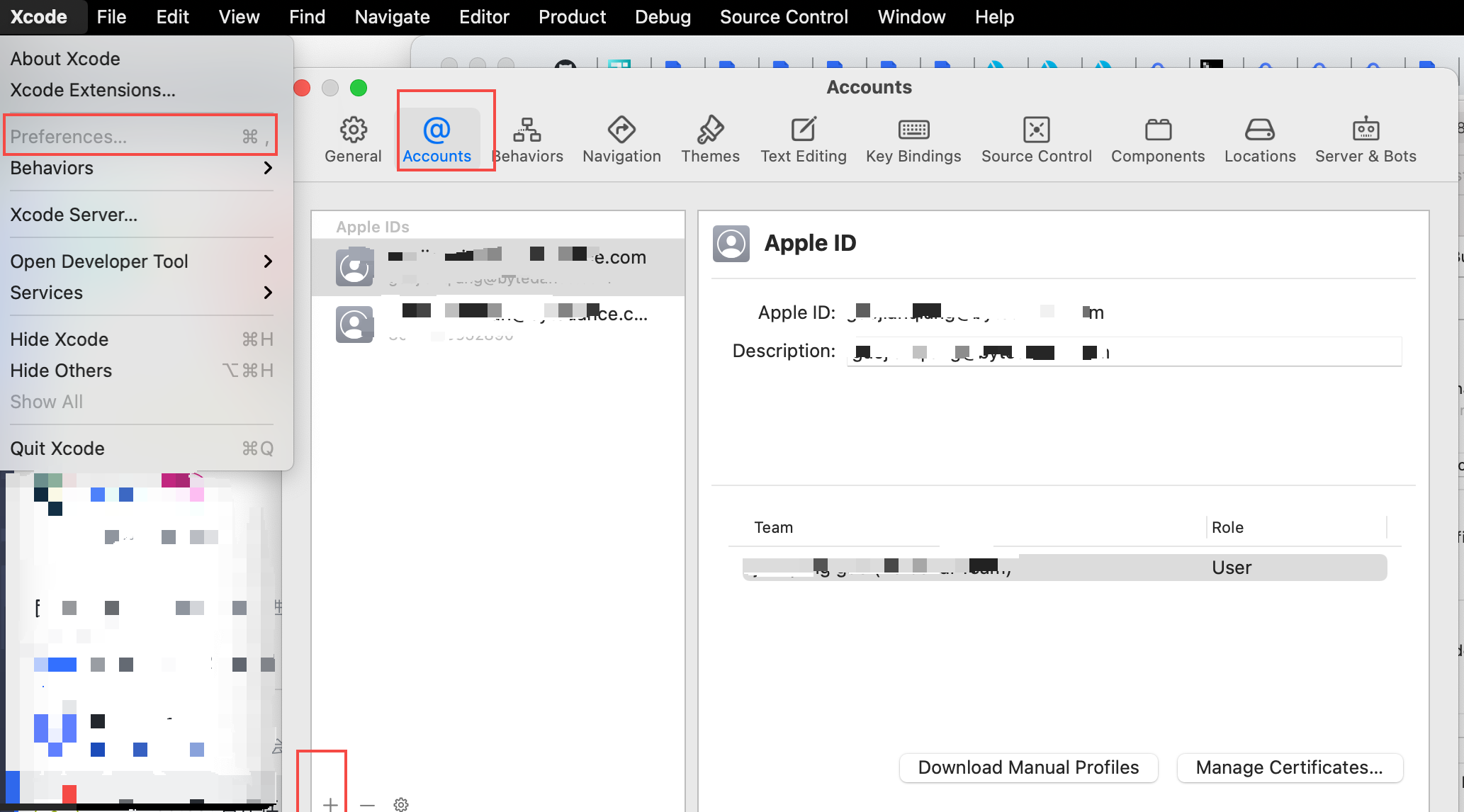Expand the Open Developer Tool submenu
The height and width of the screenshot is (812, 1464).
click(x=142, y=261)
